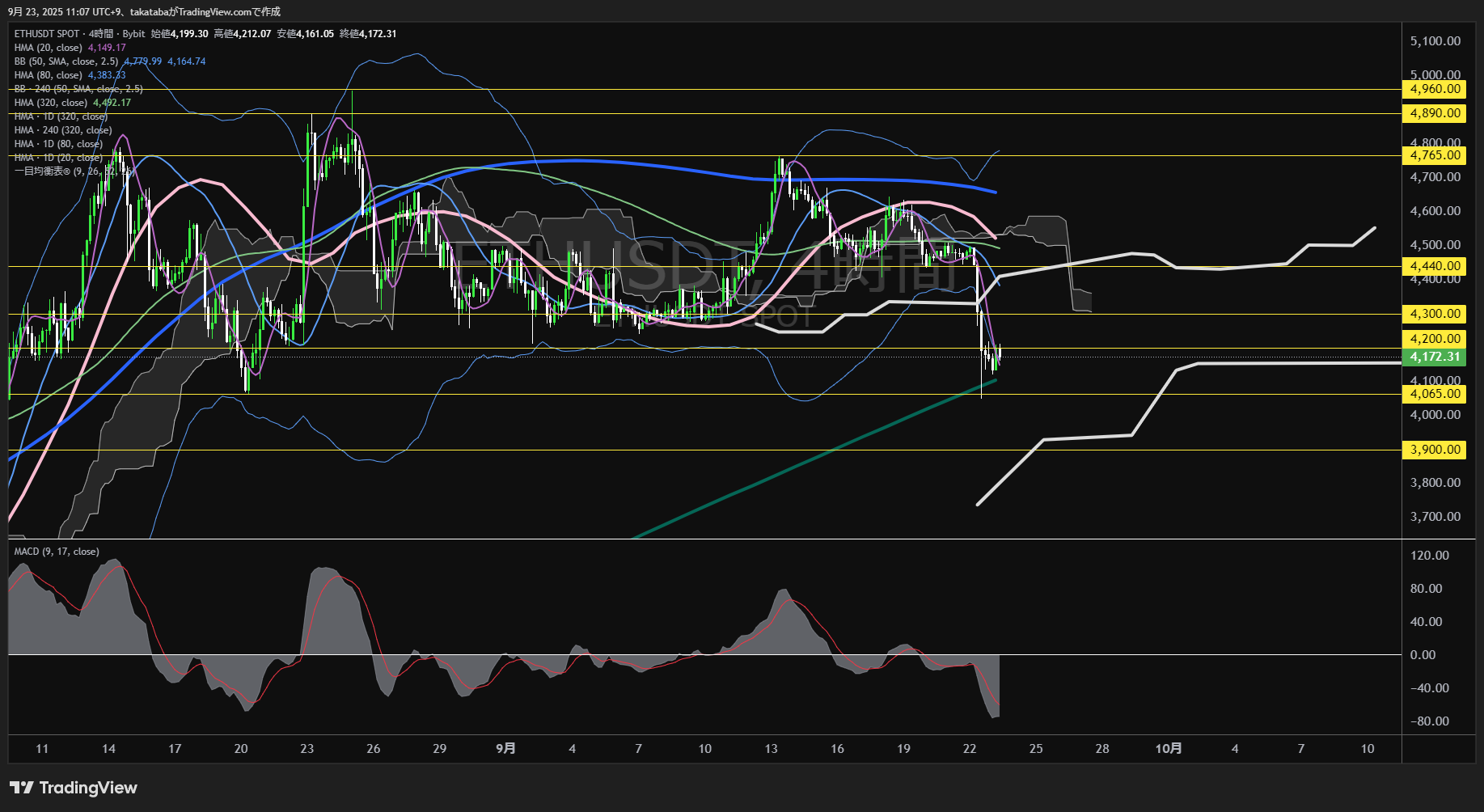Image resolution: width=1484 pixels, height=812 pixels.
Task: Click the 4,600.00 price scale value
Action: coord(1435,211)
